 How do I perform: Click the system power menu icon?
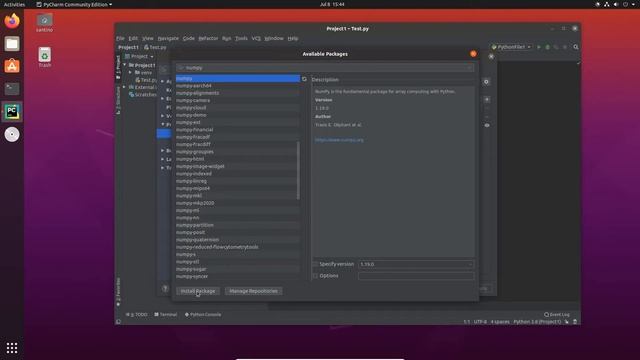click(625, 4)
